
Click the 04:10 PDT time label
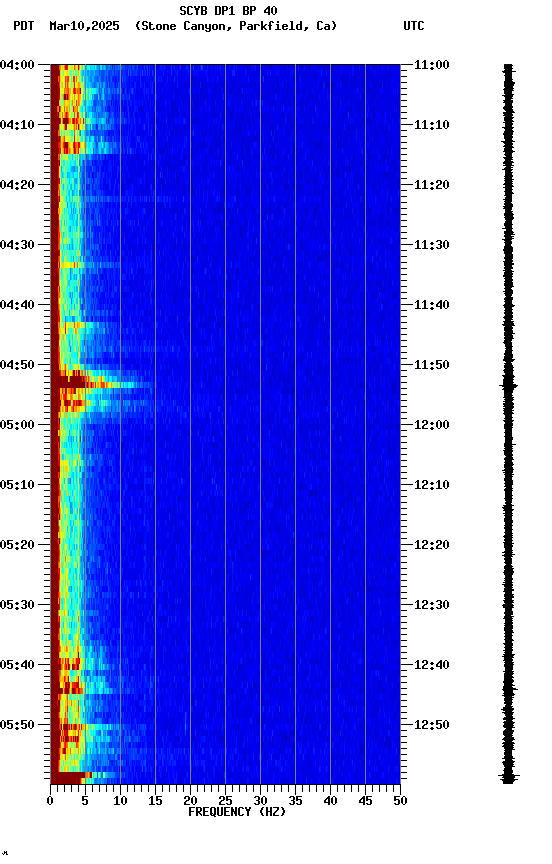click(17, 125)
